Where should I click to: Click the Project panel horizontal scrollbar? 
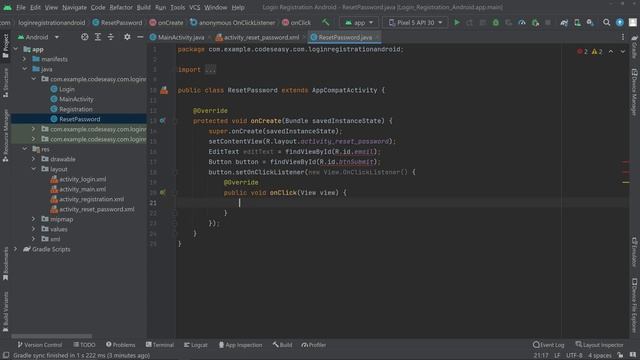[x=51, y=336]
